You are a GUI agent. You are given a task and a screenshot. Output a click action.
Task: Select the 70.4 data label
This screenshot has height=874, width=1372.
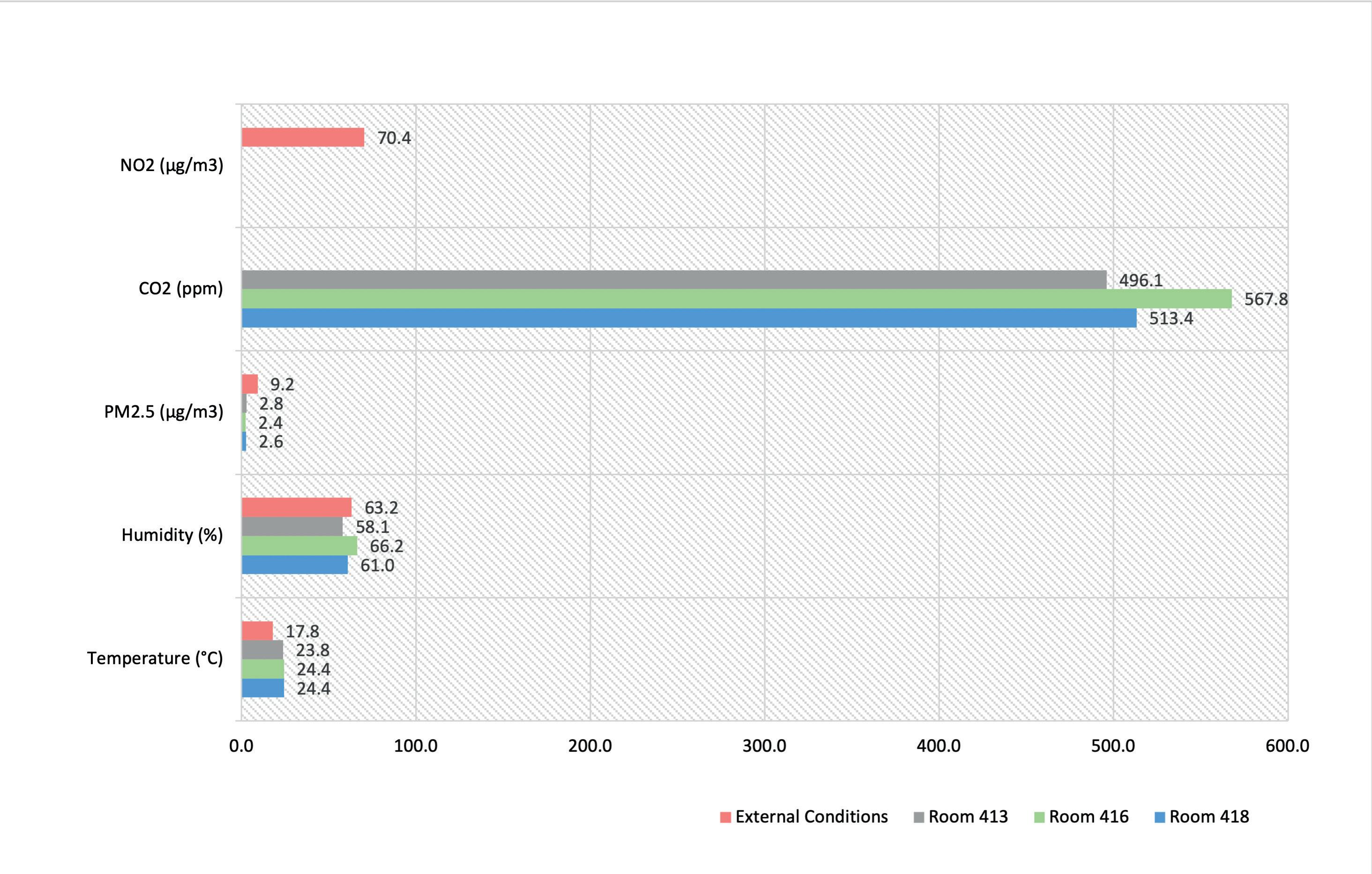click(x=394, y=138)
